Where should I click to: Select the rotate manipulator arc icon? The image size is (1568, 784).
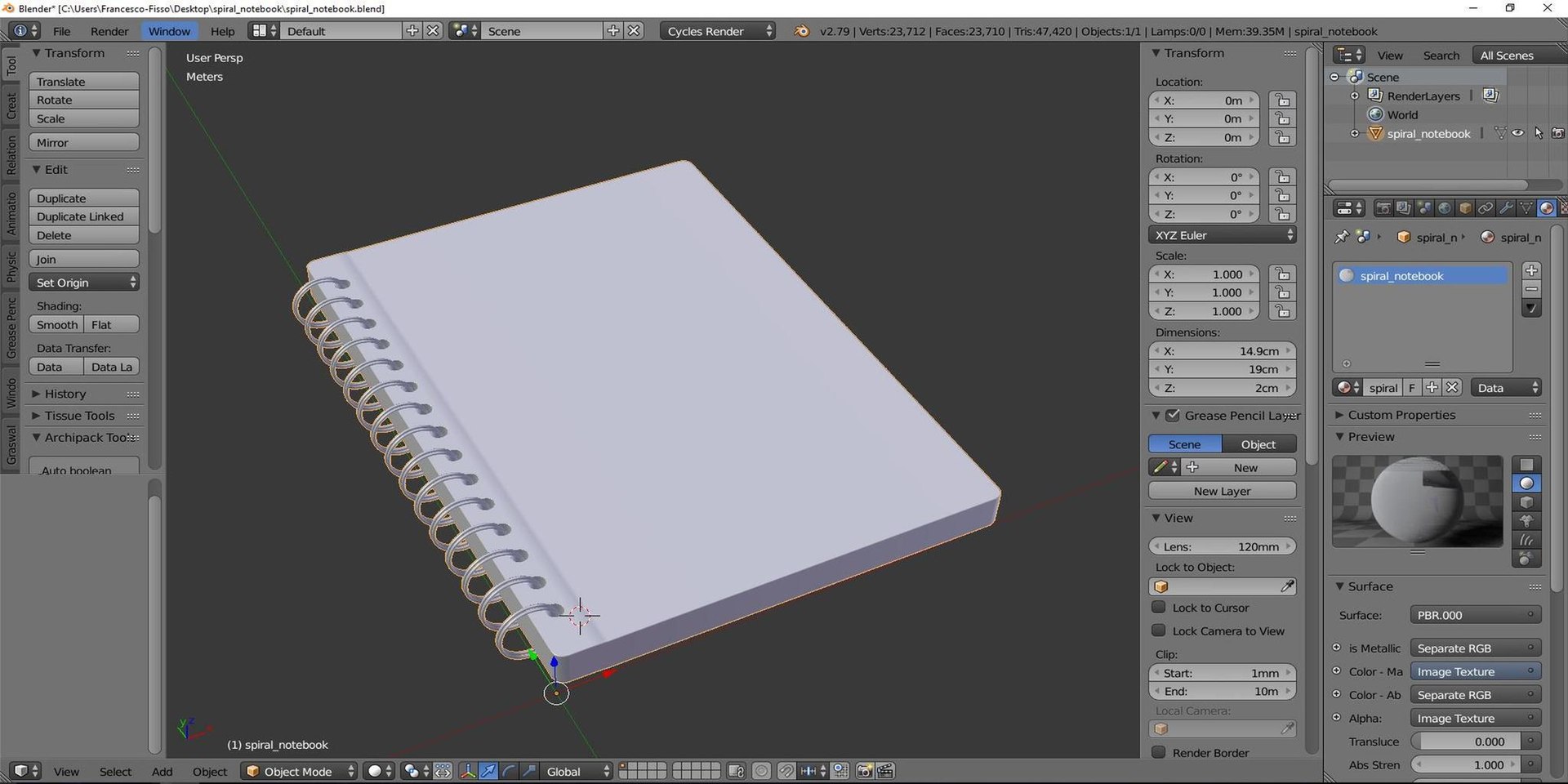pyautogui.click(x=509, y=771)
